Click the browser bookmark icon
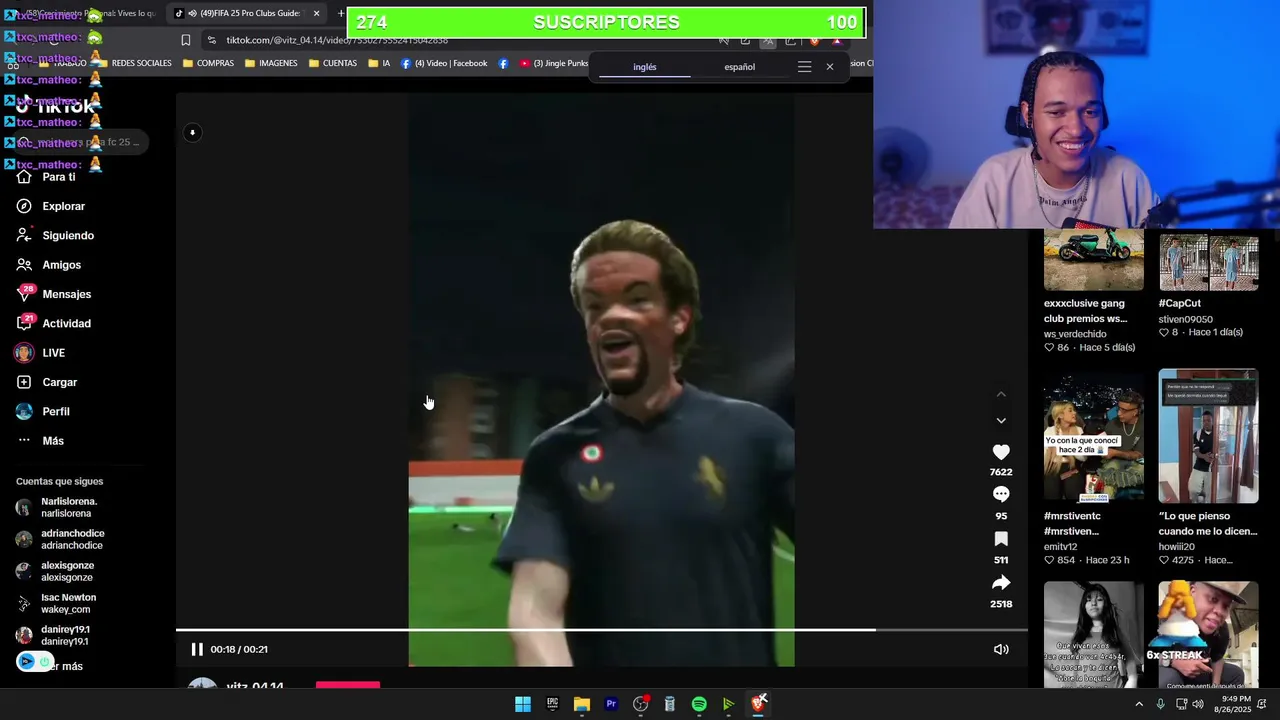 [186, 40]
